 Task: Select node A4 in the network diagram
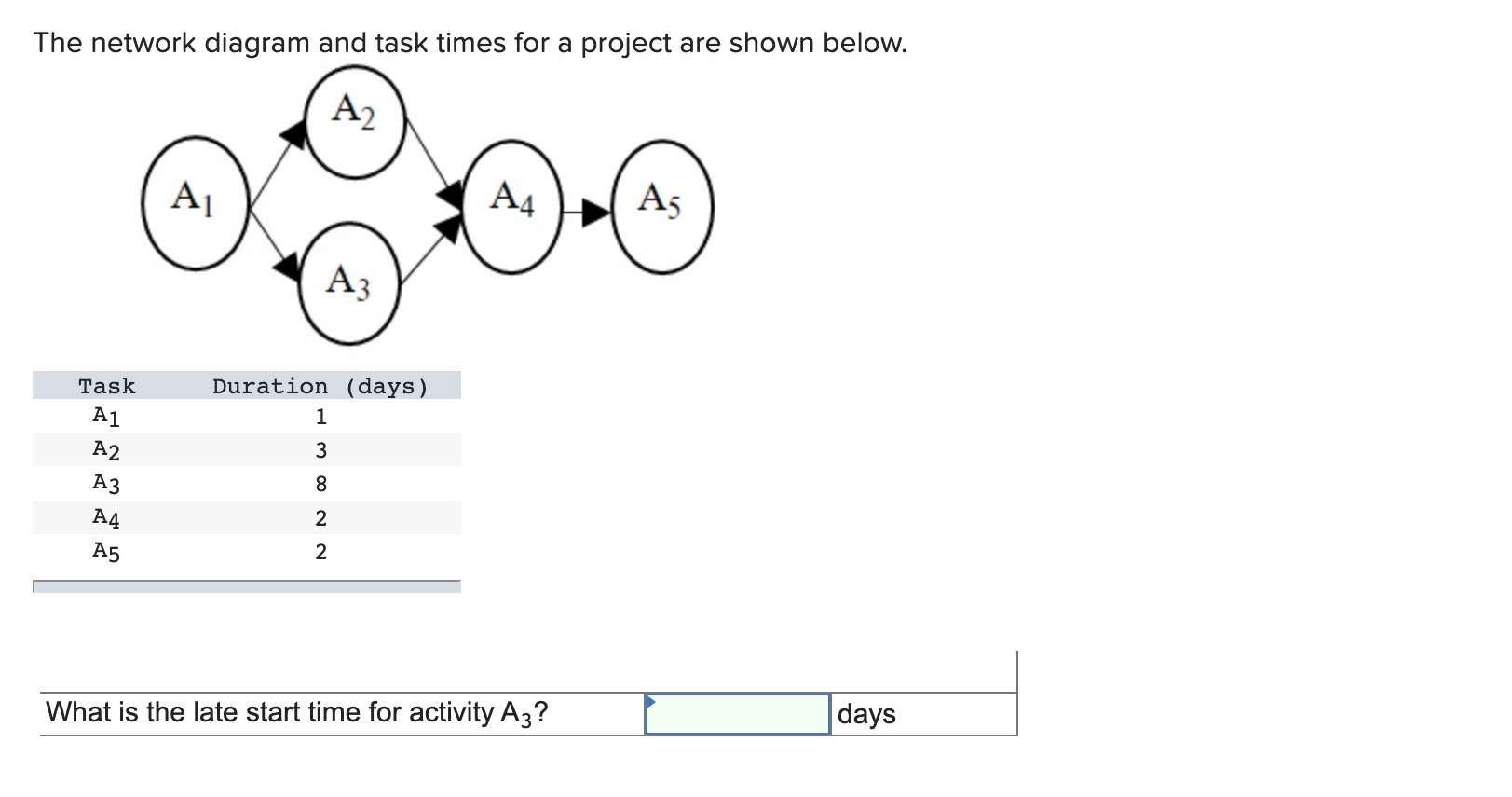click(x=514, y=207)
